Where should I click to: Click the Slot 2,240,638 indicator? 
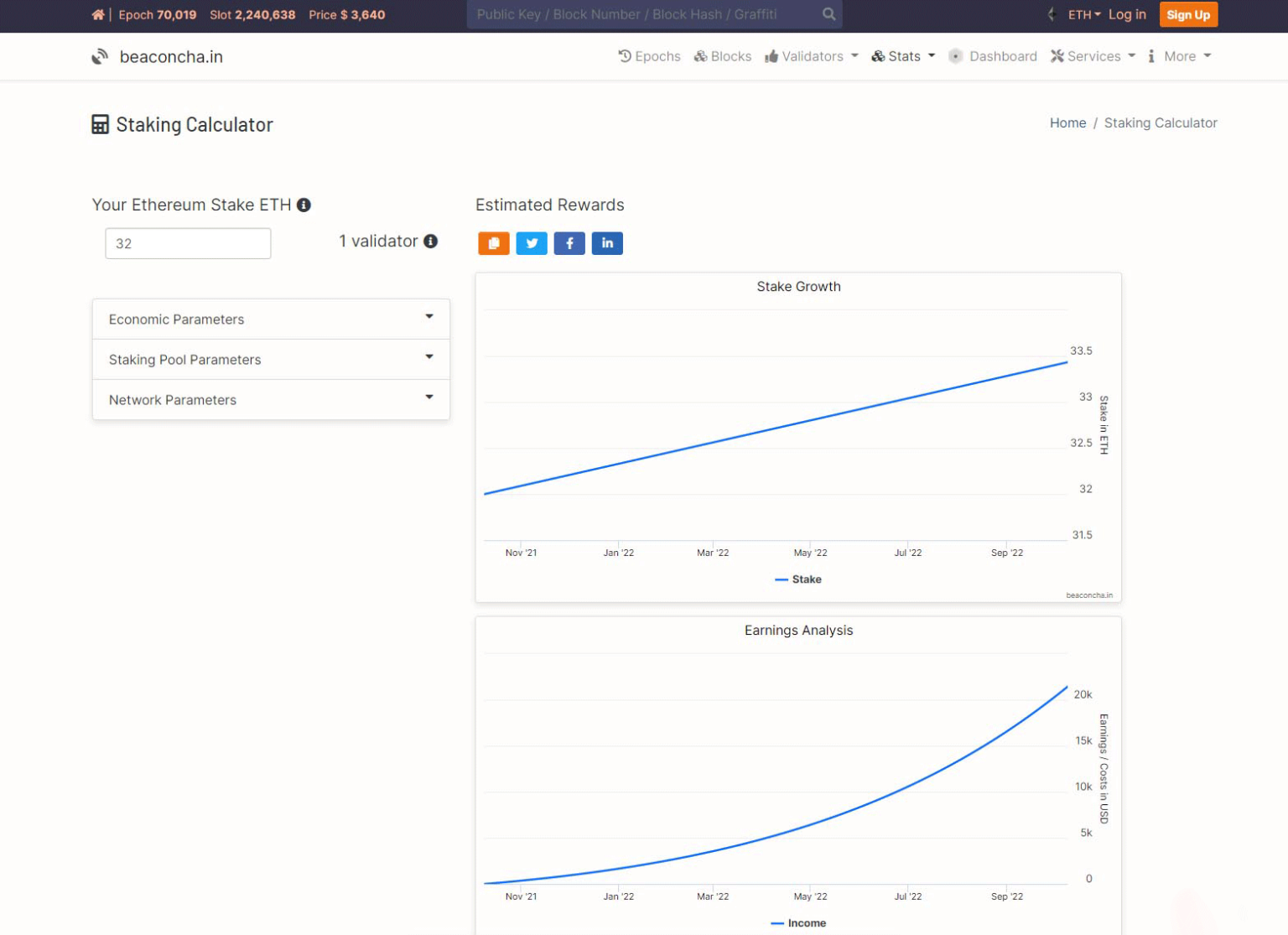pos(252,14)
